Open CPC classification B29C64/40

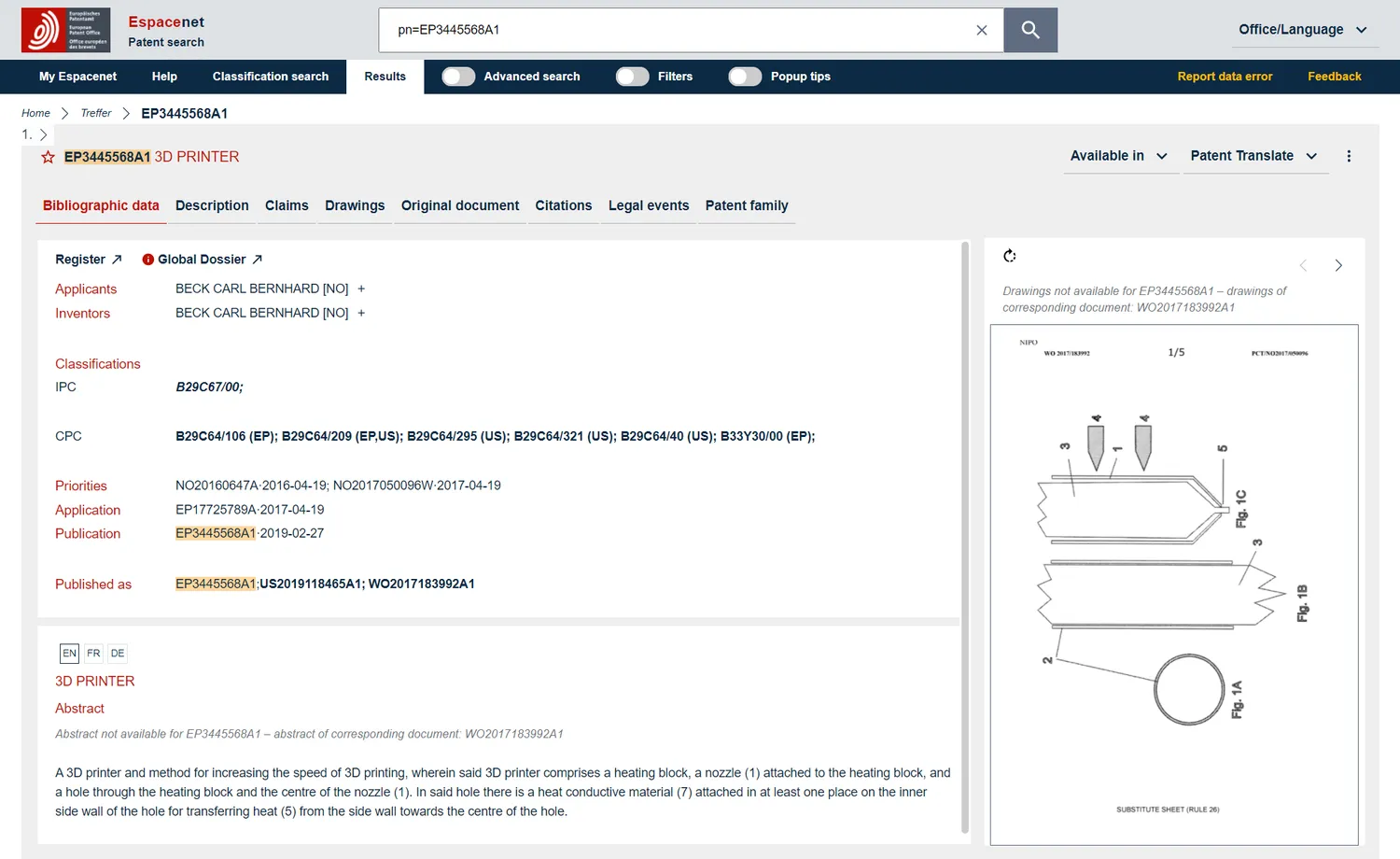(x=668, y=436)
